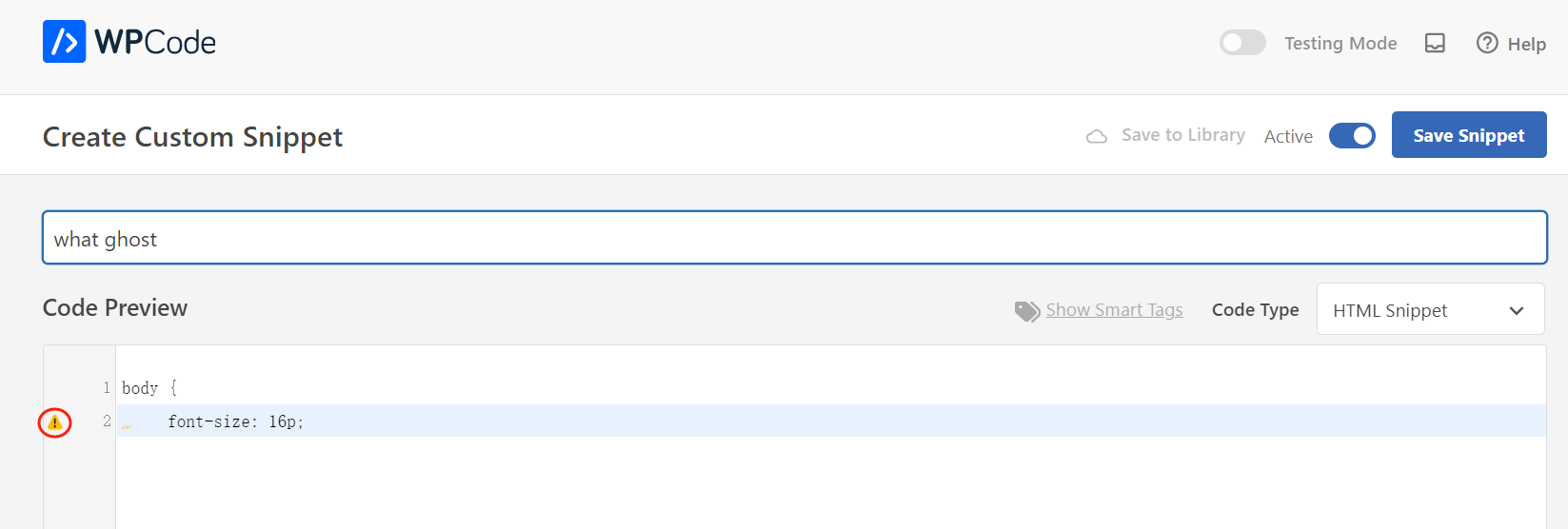Enable the Testing Mode toggle
Image resolution: width=1568 pixels, height=529 pixels.
point(1242,43)
